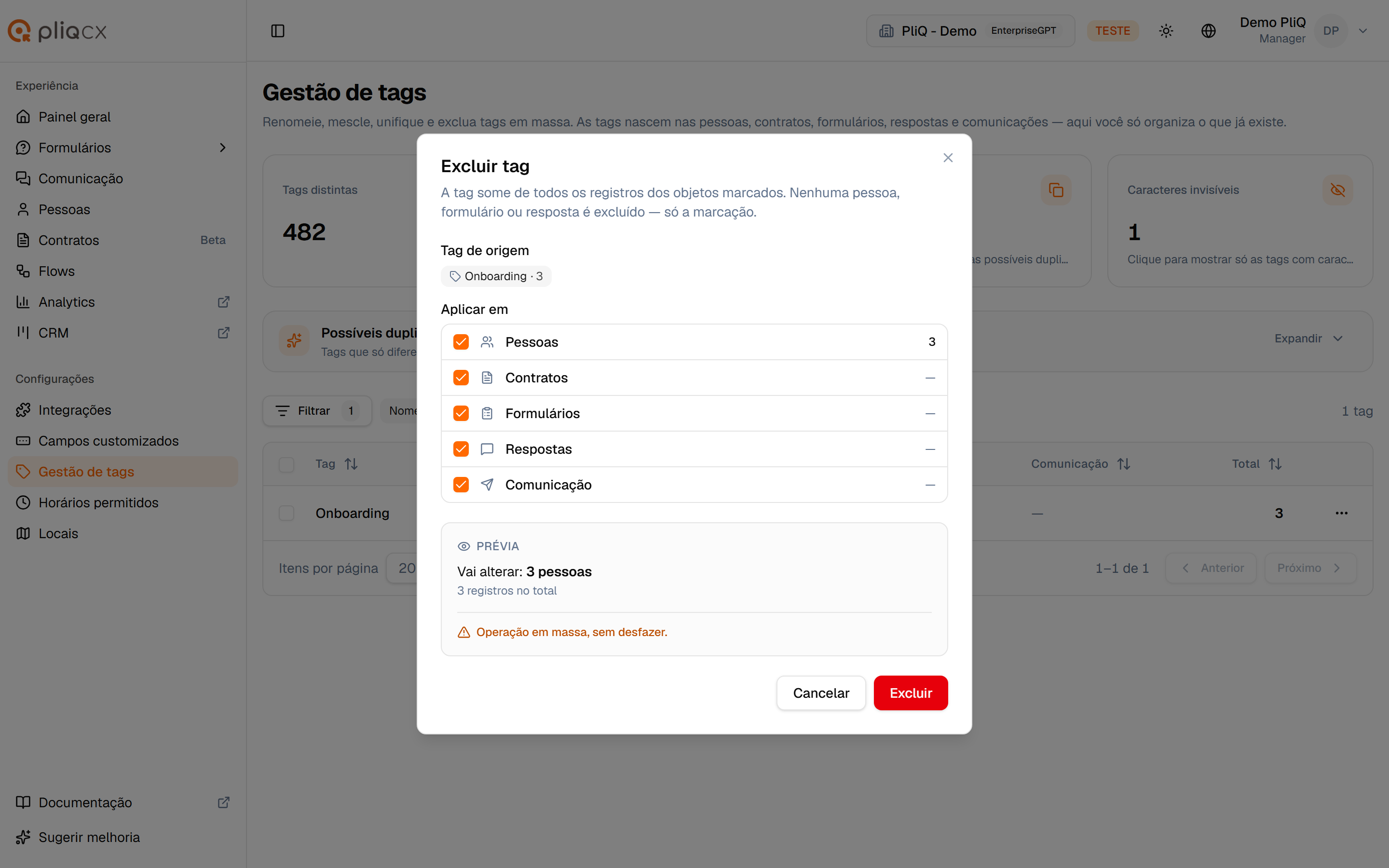Close the Excluir tag dialog
Screen dimensions: 1389x868
948,158
